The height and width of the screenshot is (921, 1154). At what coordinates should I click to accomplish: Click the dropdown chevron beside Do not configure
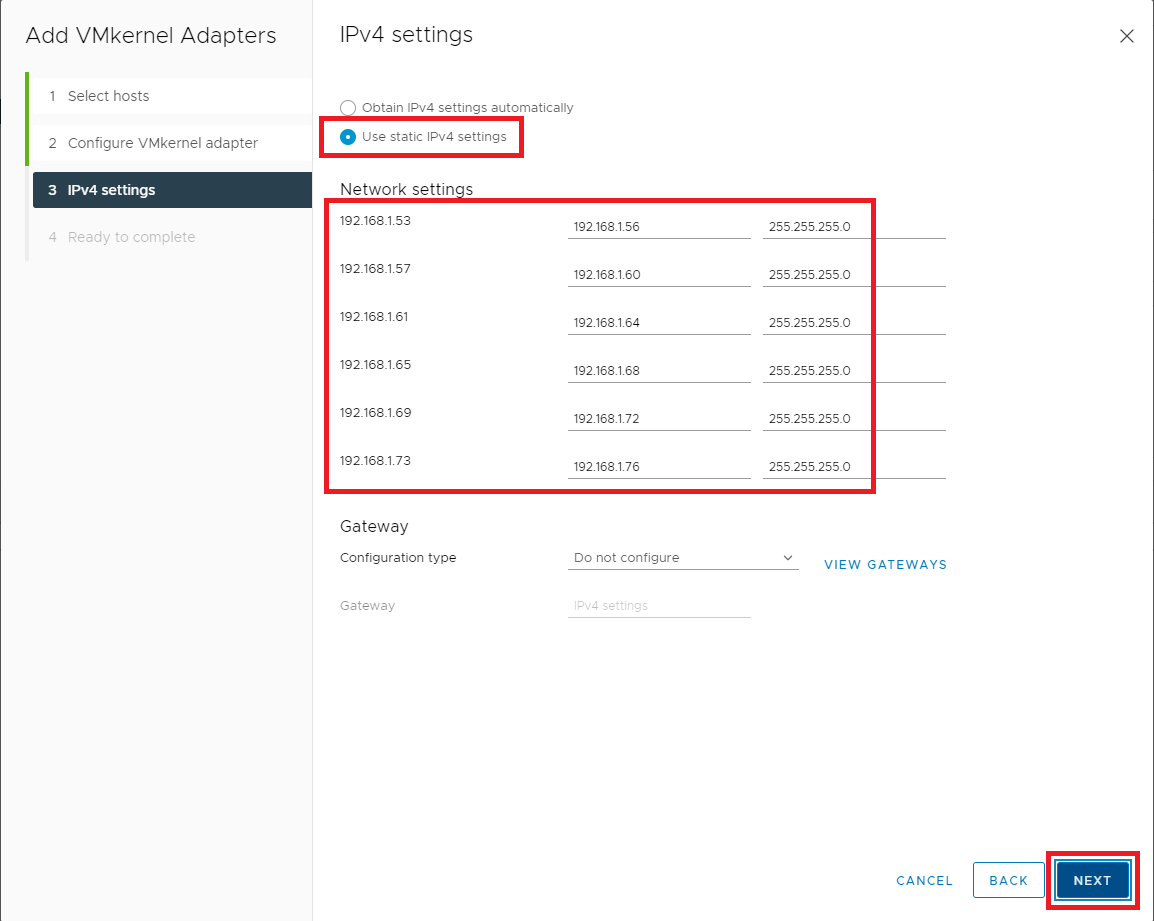coord(787,558)
